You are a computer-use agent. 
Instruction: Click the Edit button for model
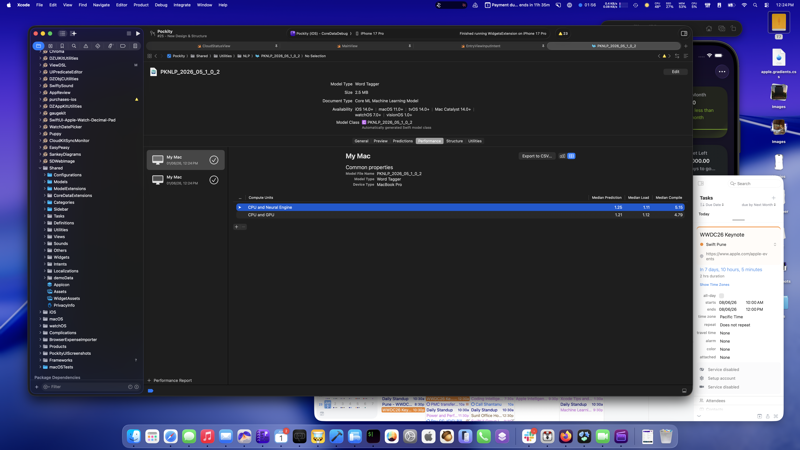(x=676, y=72)
